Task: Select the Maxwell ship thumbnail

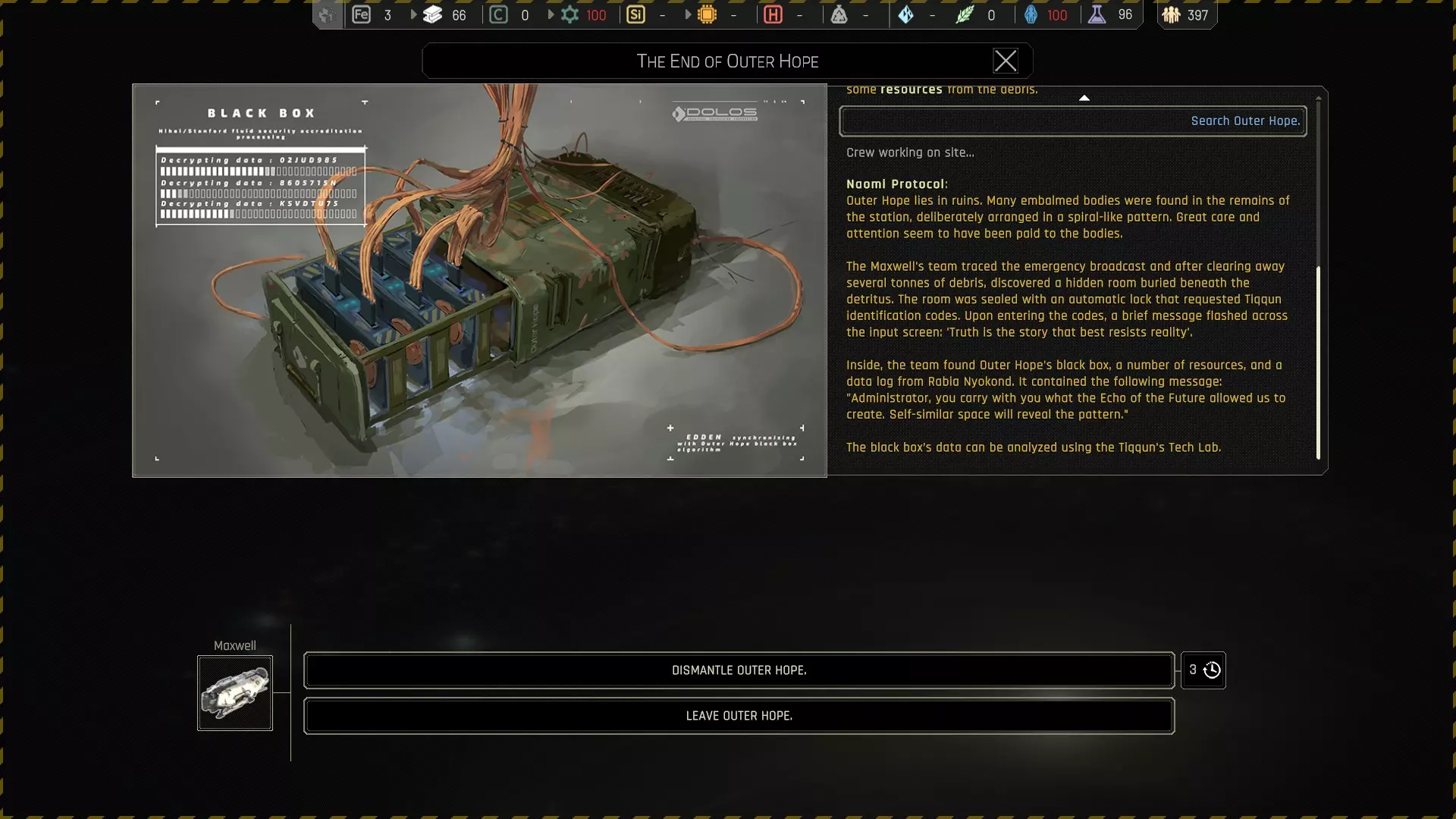Action: (x=235, y=693)
